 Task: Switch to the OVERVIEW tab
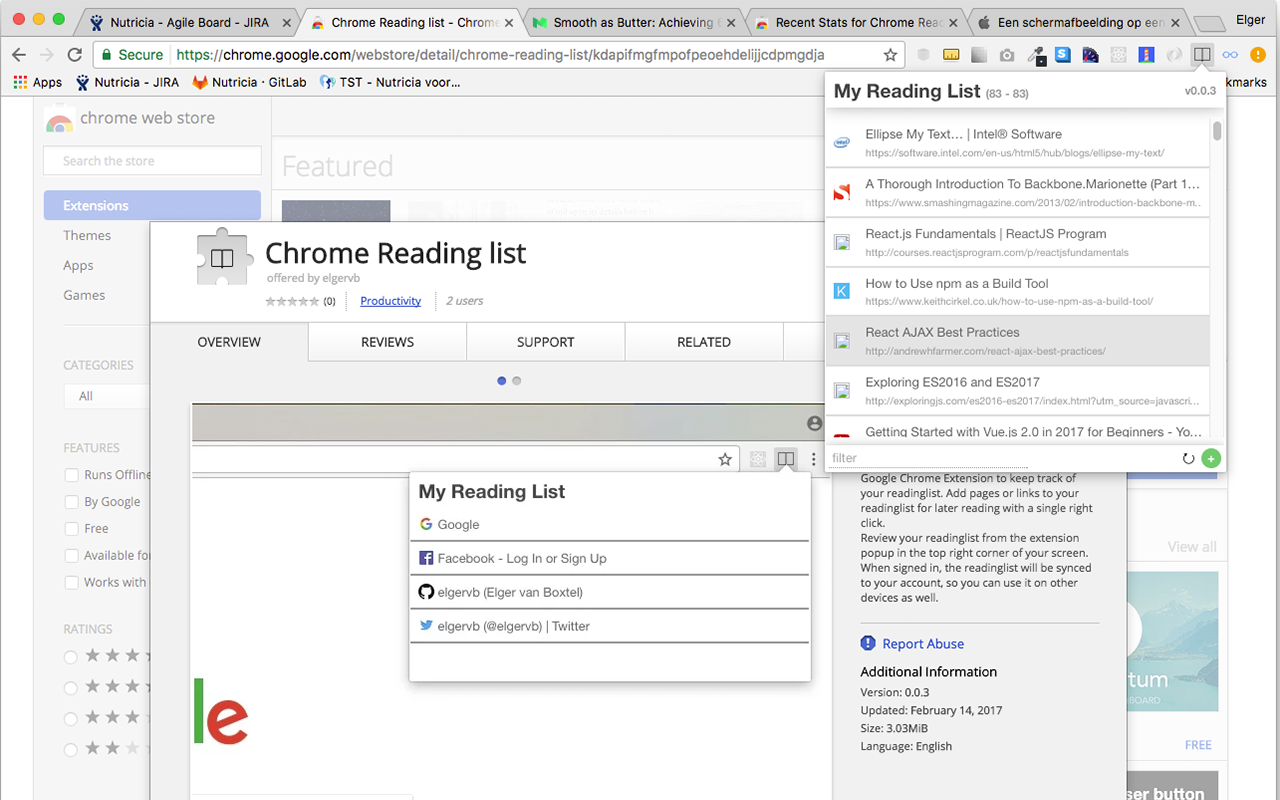coord(229,342)
